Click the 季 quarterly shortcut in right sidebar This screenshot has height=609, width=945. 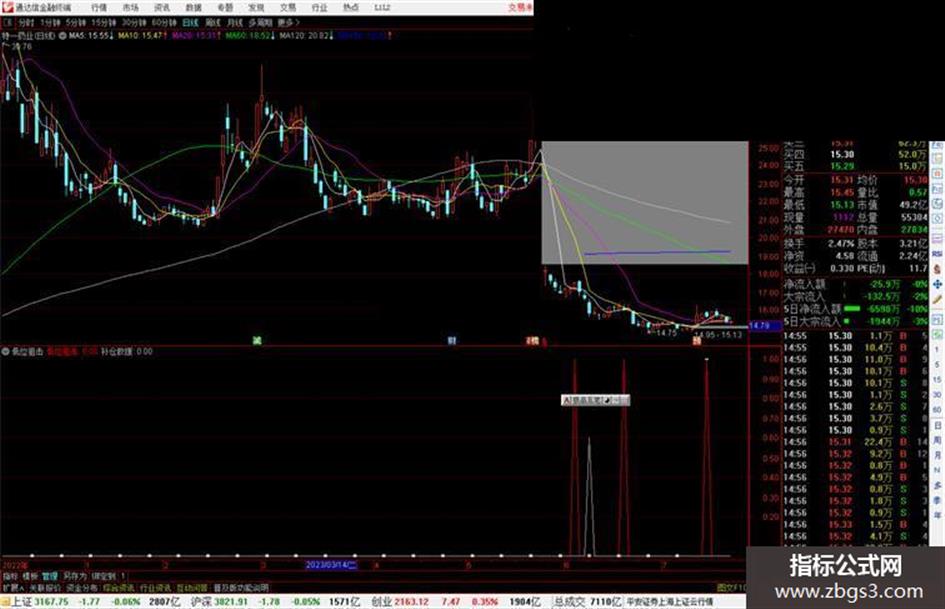[937, 500]
